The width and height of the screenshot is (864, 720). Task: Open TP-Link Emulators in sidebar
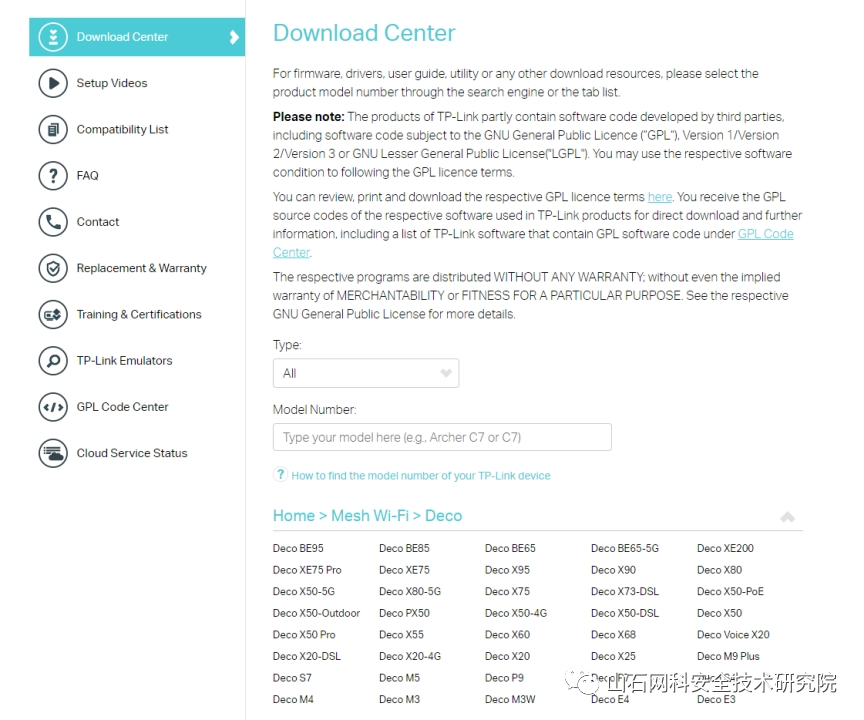(x=124, y=361)
